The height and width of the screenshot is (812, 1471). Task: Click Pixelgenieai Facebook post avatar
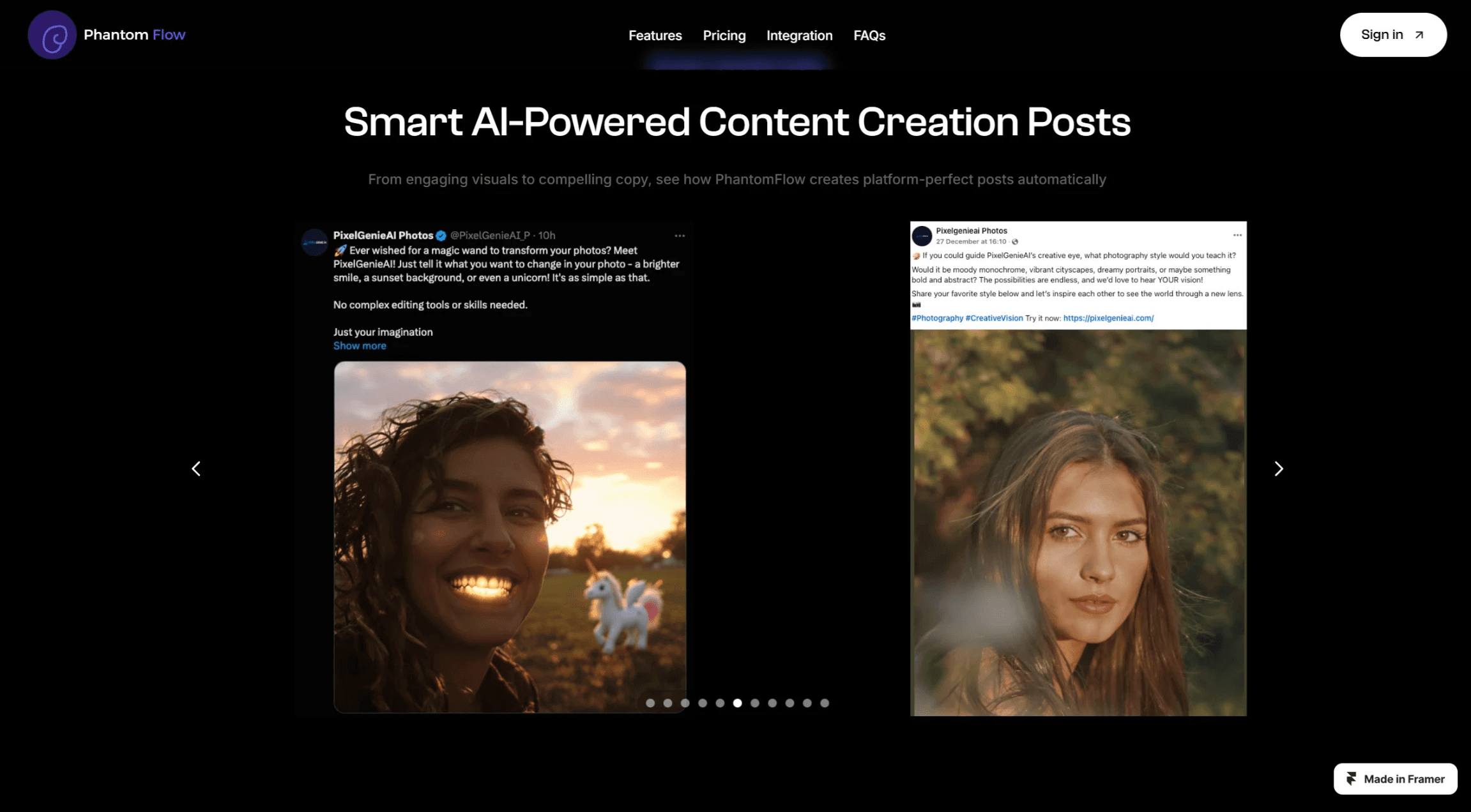[922, 236]
